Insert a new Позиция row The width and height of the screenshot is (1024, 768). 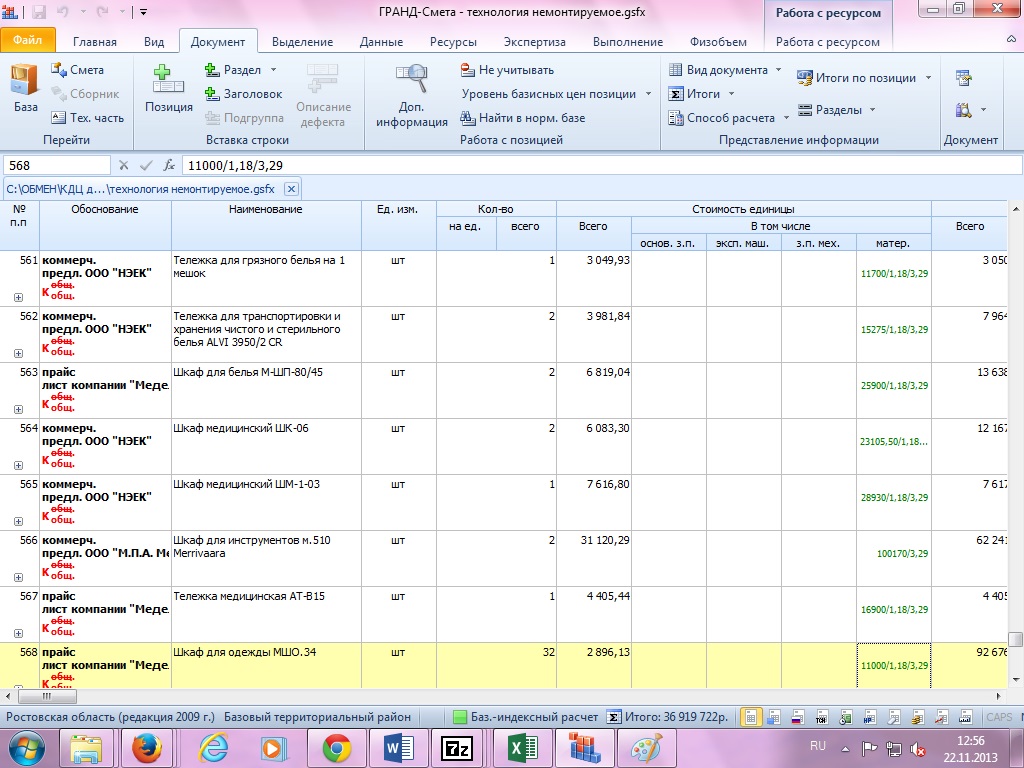tap(168, 88)
